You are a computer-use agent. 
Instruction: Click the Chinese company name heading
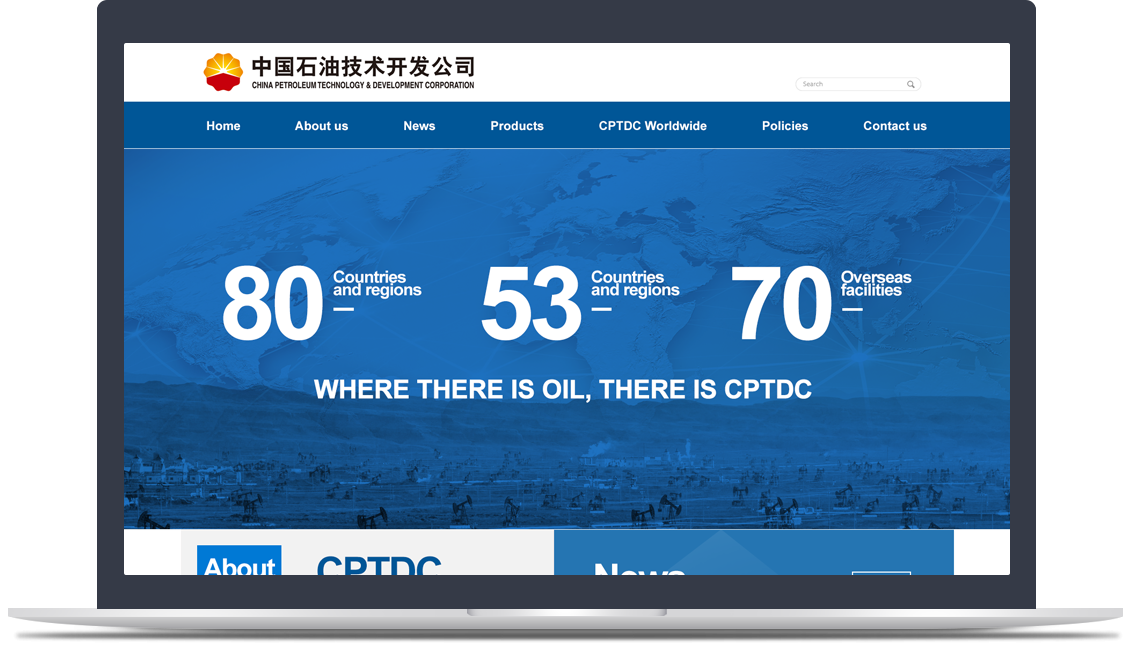point(363,66)
